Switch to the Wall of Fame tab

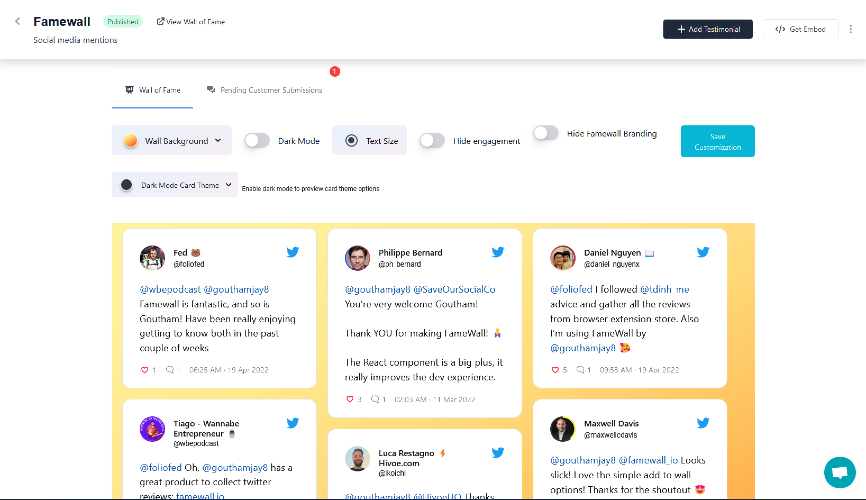[152, 90]
